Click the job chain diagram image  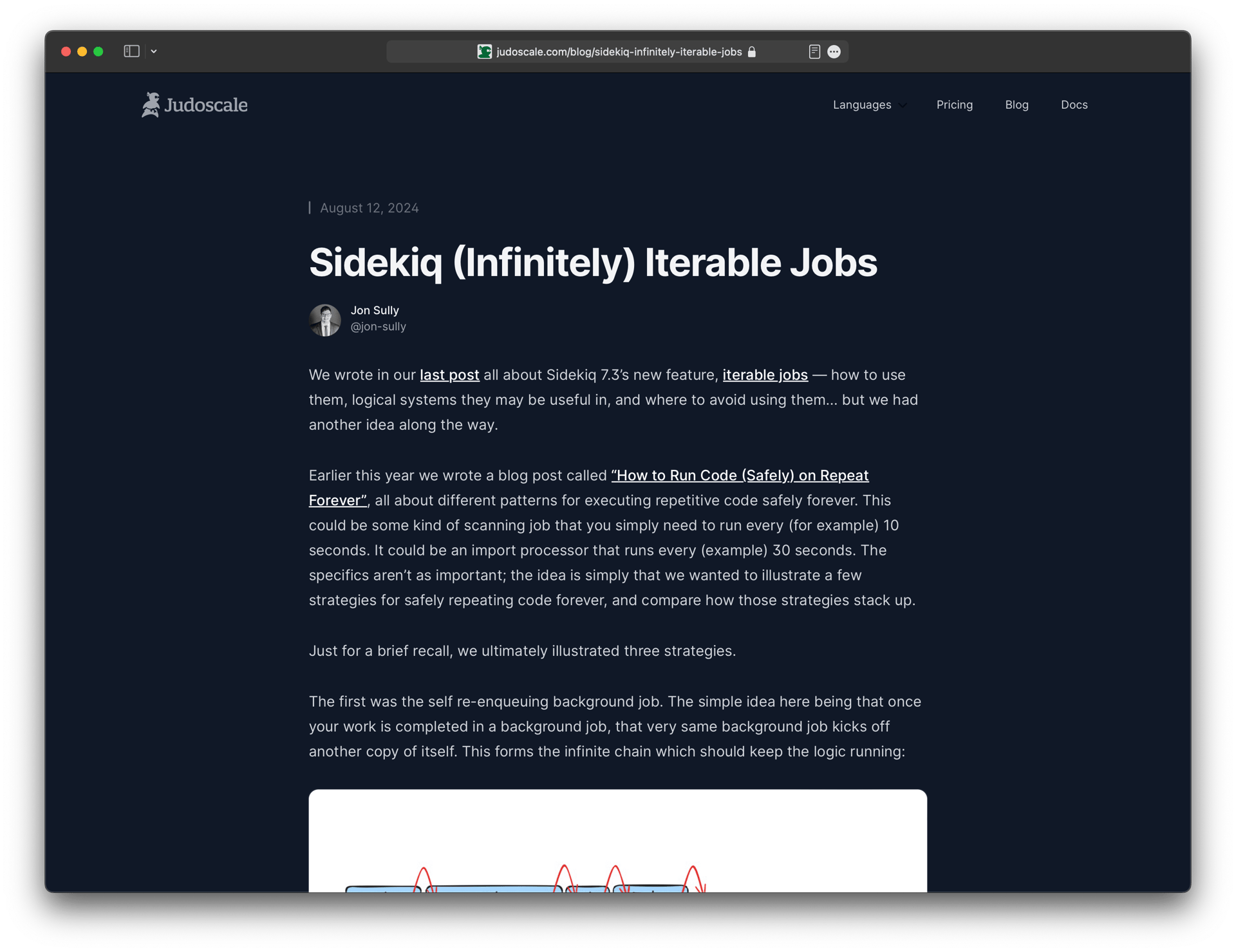point(617,840)
